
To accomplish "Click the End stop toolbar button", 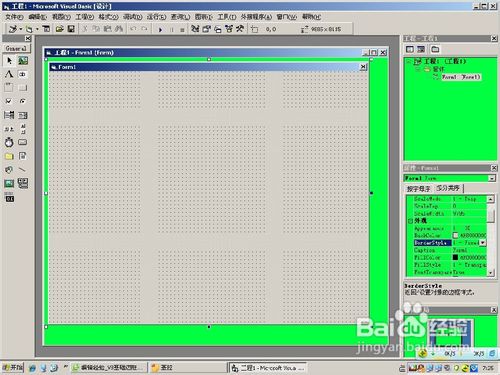I will 182,29.
